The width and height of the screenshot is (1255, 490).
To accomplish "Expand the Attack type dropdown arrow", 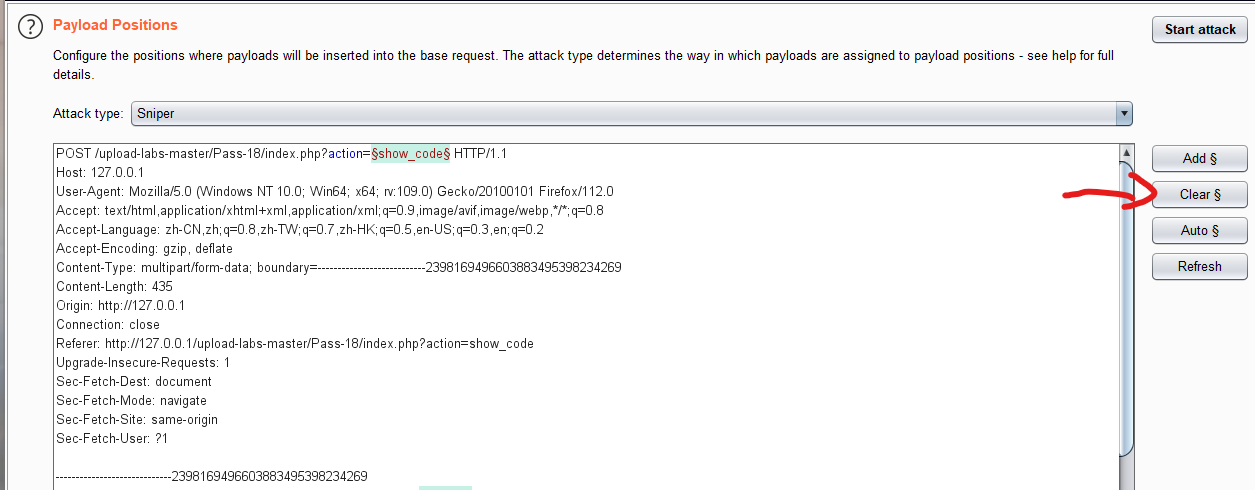I will click(1125, 114).
